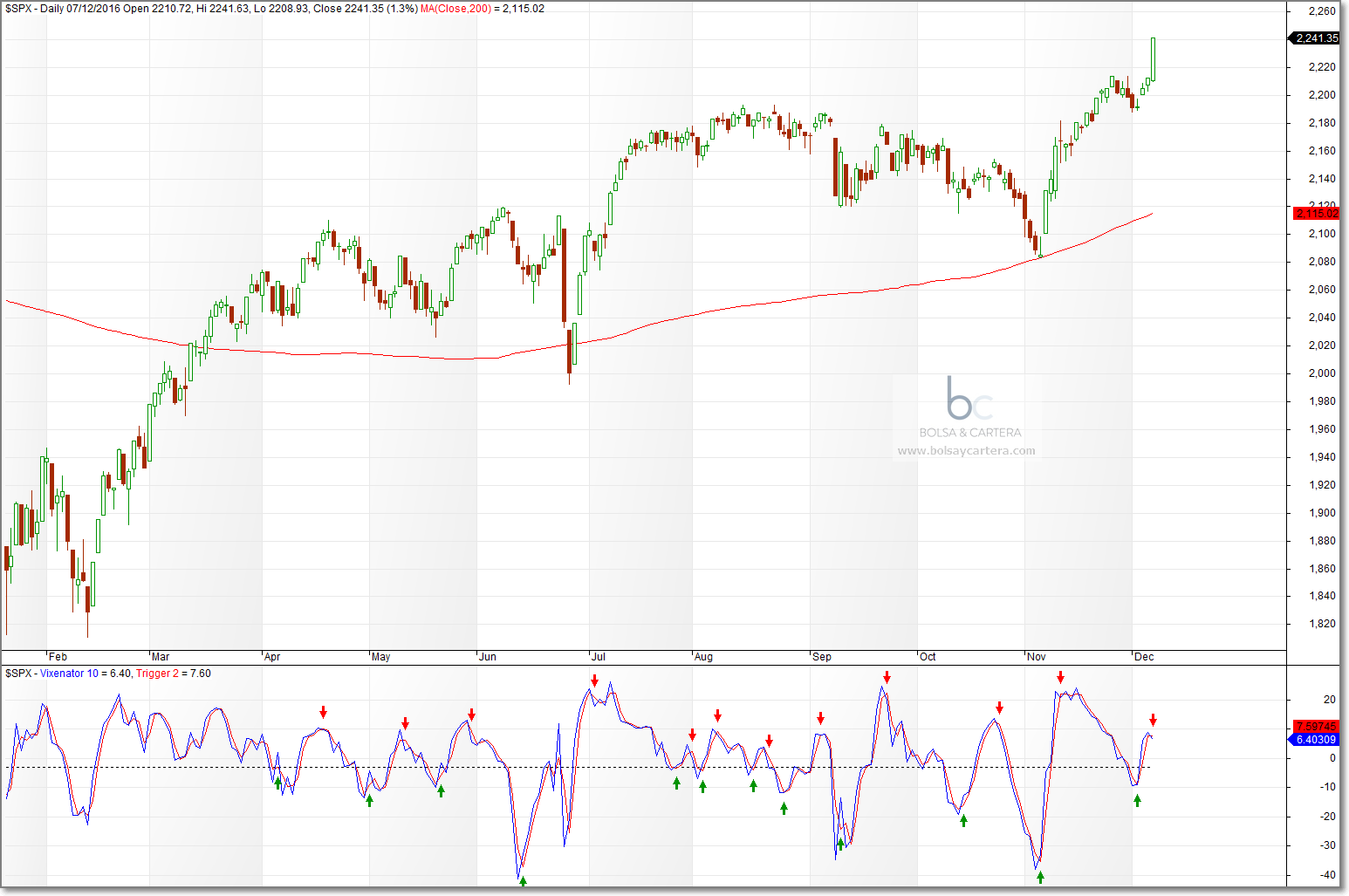Select the May month label
This screenshot has height=896, width=1349.
pos(380,657)
